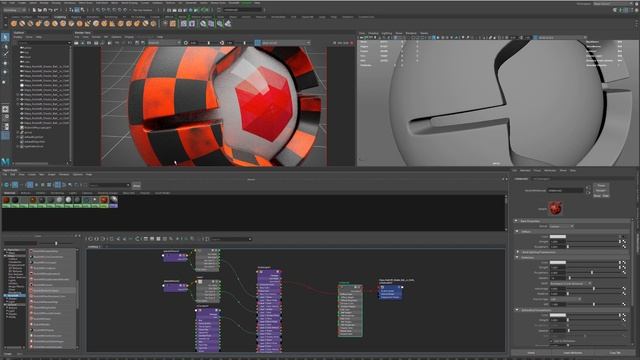The width and height of the screenshot is (640, 360).
Task: Click the Maya logo icon in toolbox
Action: coord(5,162)
